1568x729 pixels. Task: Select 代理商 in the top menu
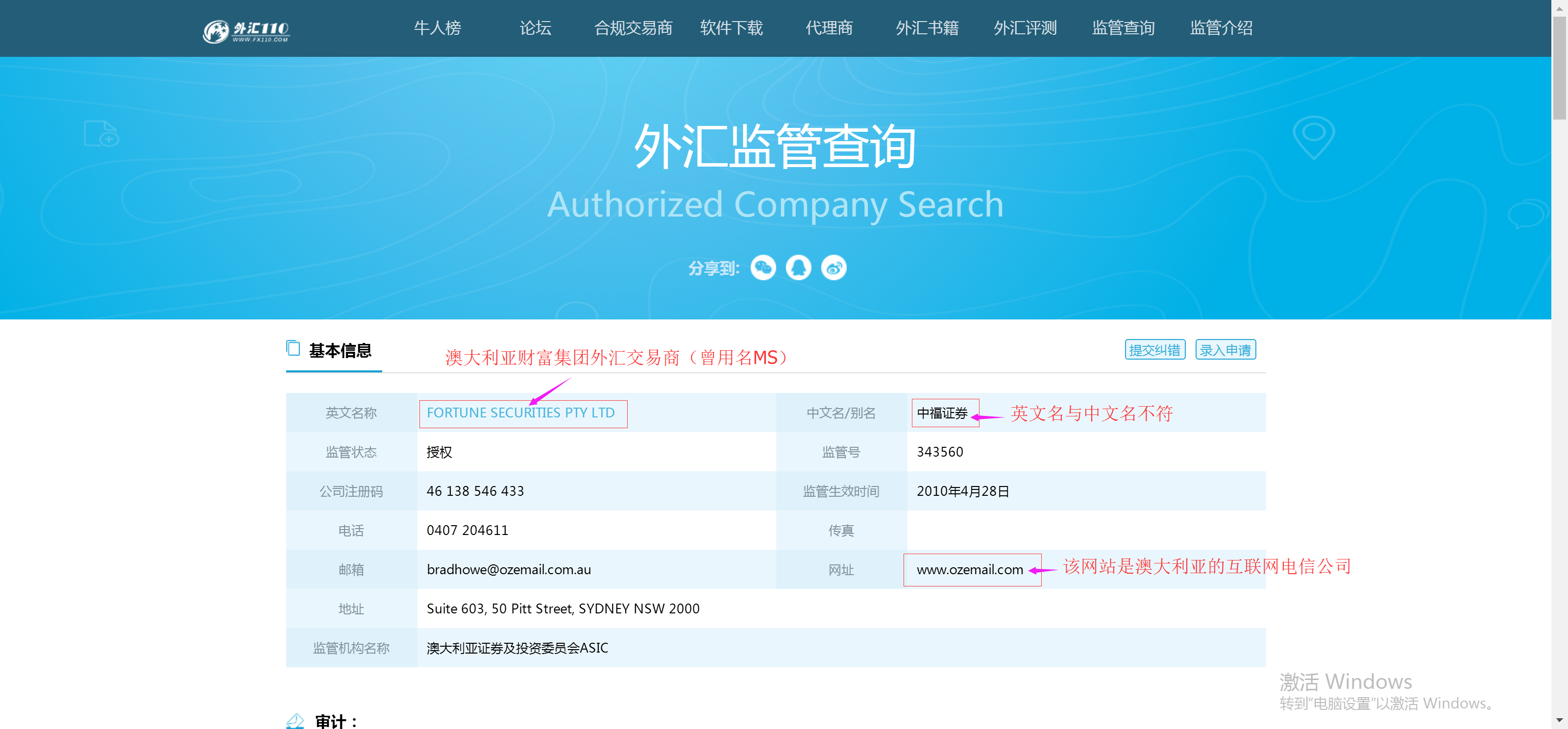(x=829, y=28)
